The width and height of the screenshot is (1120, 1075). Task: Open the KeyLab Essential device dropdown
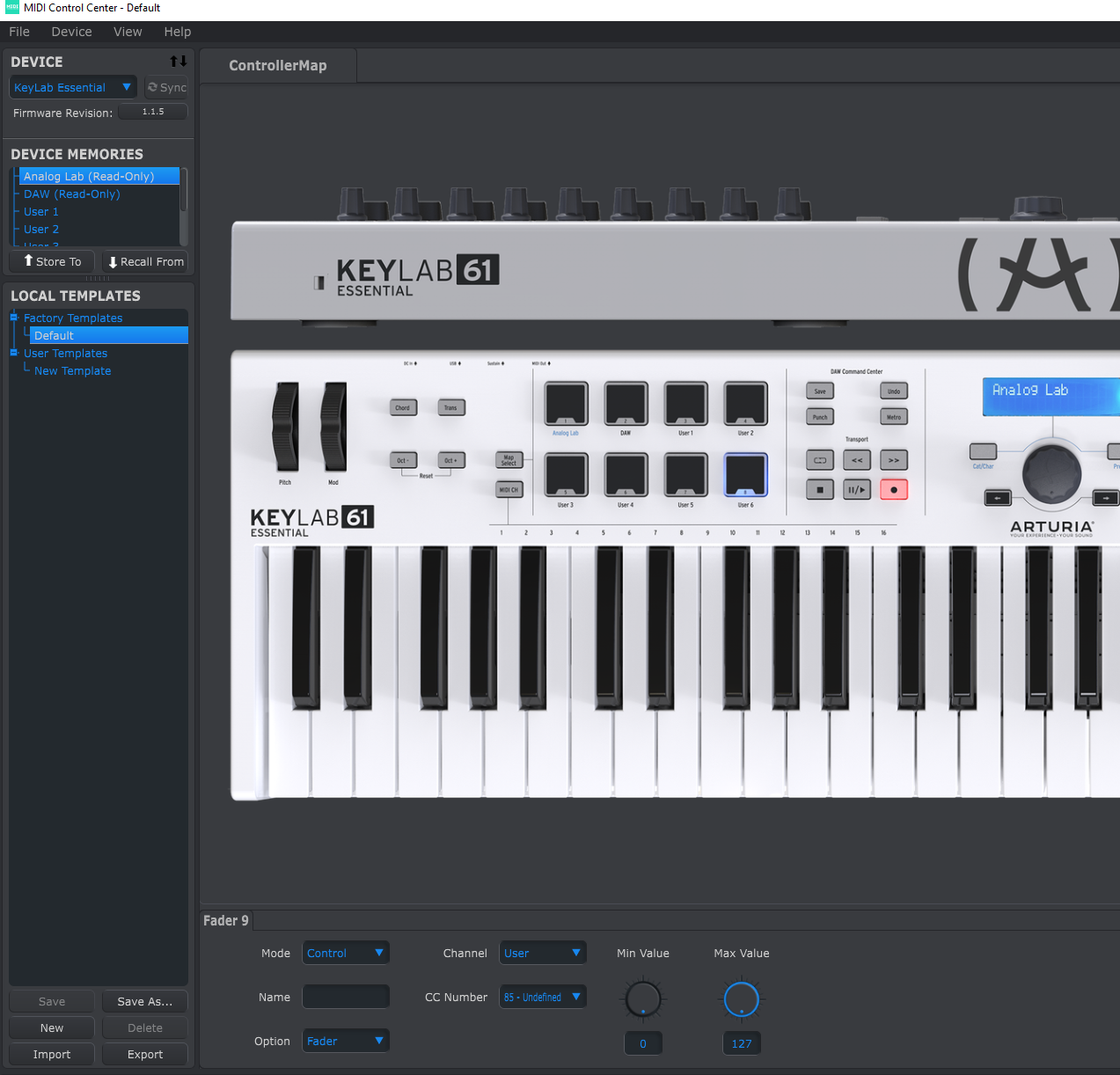click(73, 87)
